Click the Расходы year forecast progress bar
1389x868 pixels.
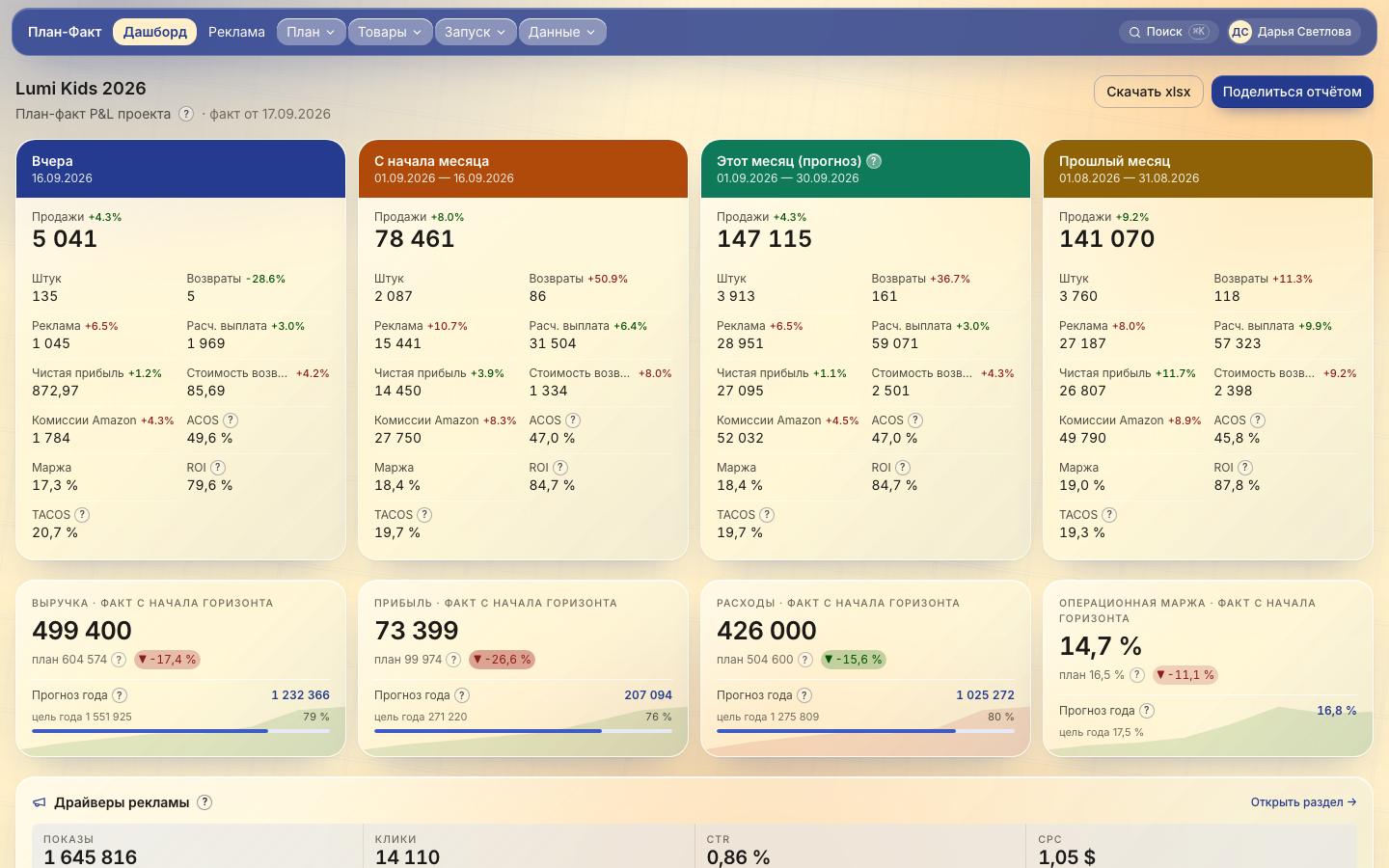(866, 731)
